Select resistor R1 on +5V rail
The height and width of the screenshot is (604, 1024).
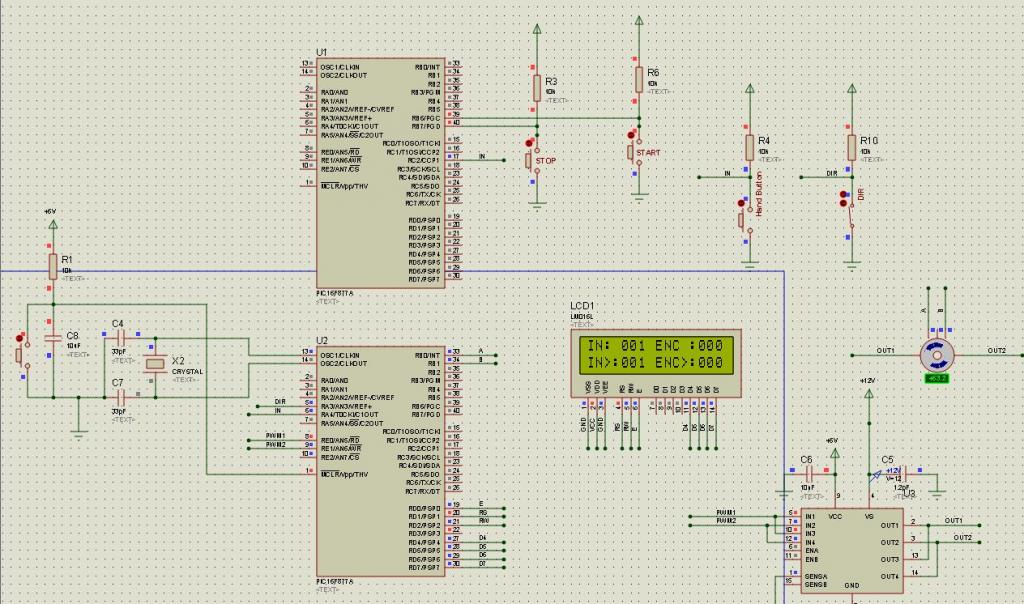(53, 266)
